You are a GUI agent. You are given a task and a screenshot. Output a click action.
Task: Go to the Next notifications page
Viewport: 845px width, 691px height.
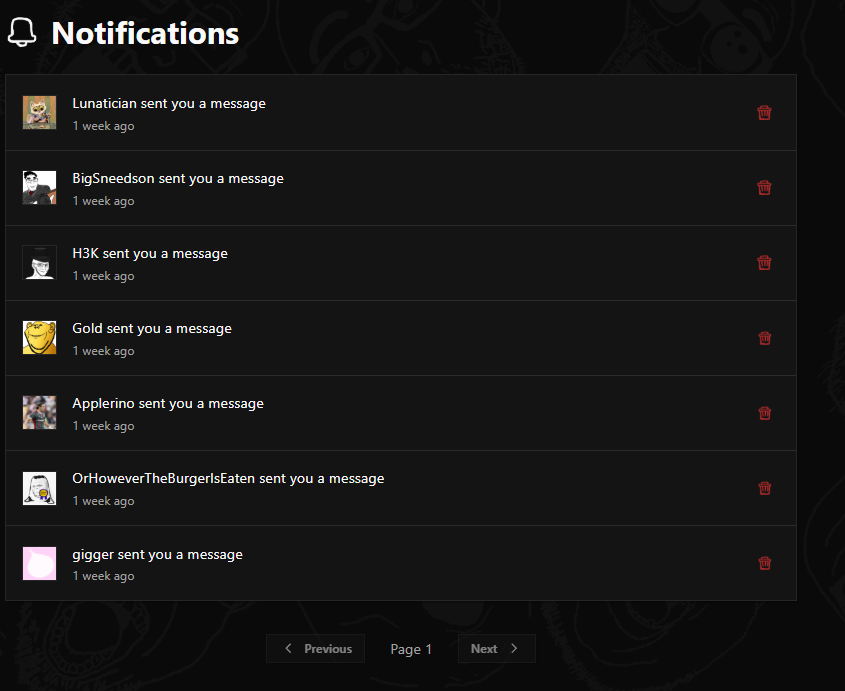coord(496,649)
